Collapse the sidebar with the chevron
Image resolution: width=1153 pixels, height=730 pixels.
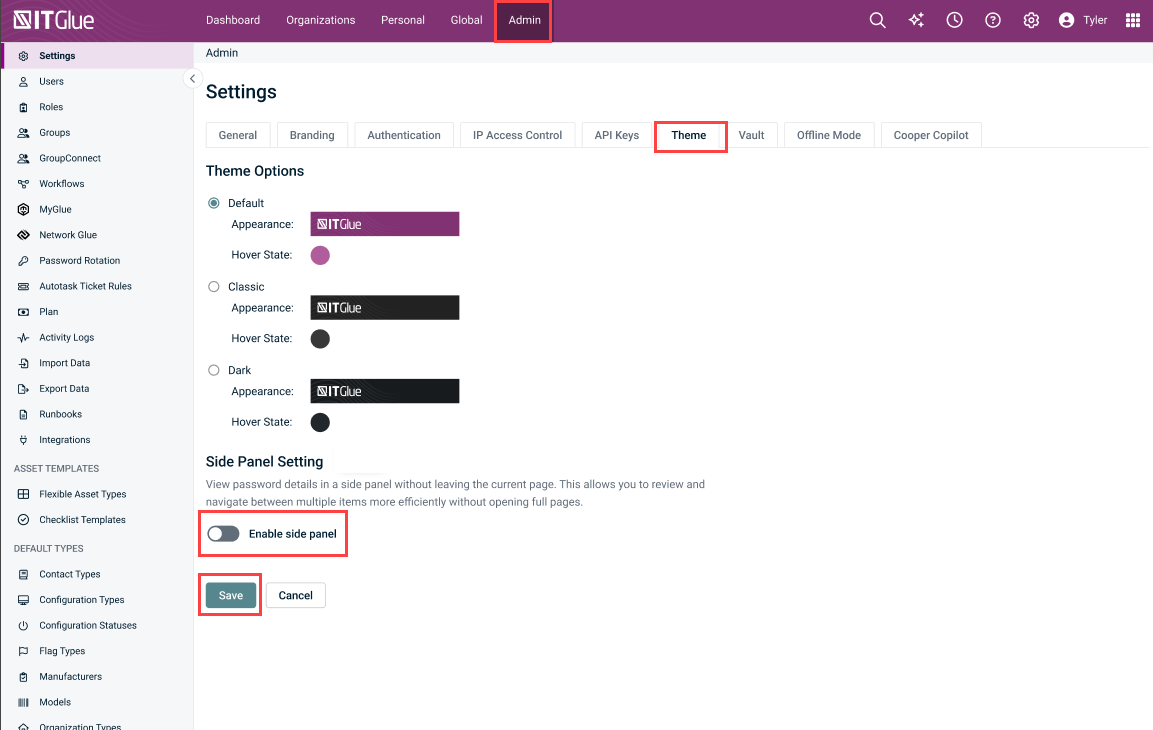click(193, 79)
